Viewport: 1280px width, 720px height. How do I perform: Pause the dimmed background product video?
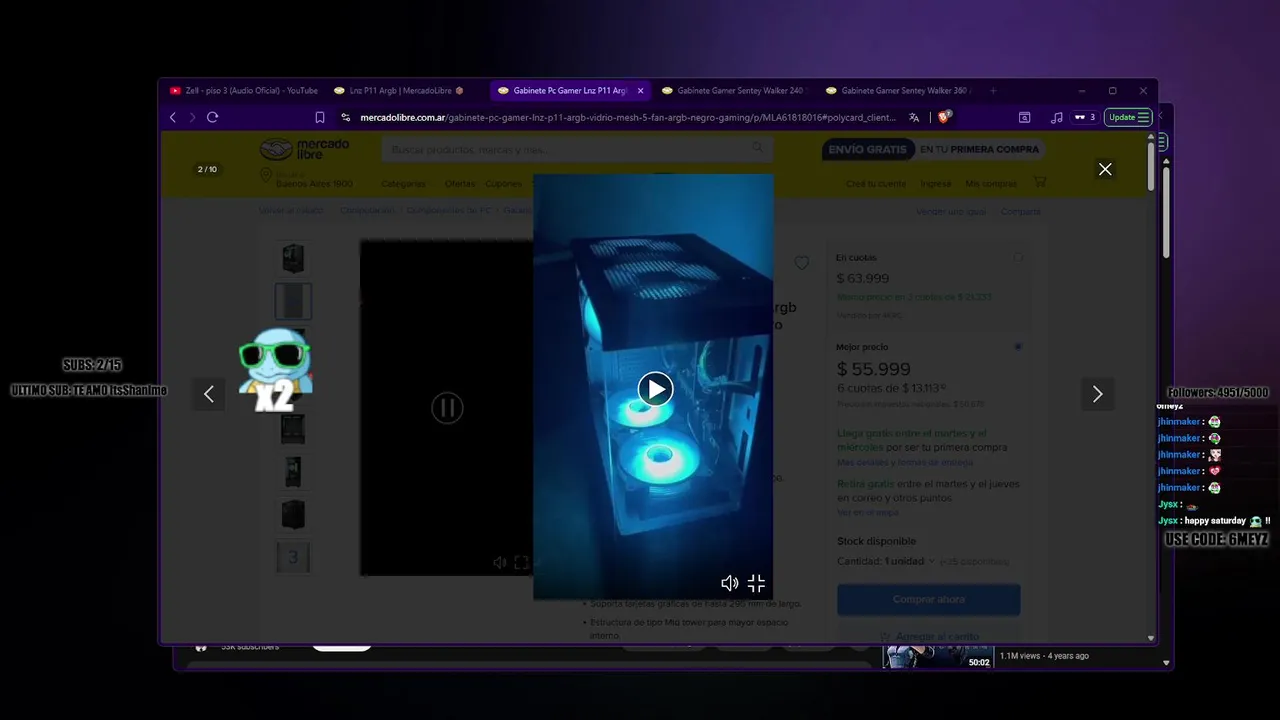pos(447,407)
